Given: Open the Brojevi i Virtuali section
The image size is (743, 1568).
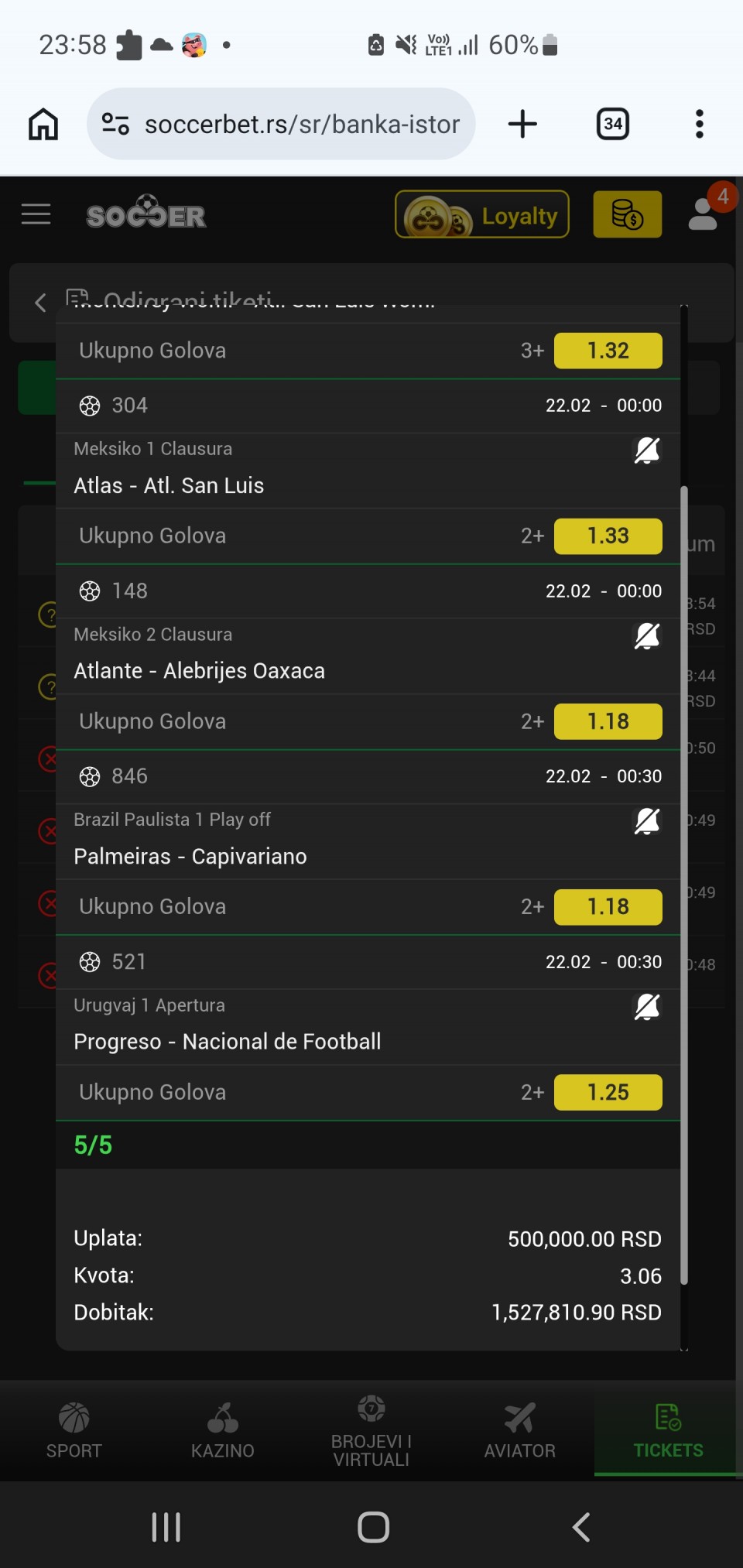Looking at the screenshot, I should (371, 1431).
